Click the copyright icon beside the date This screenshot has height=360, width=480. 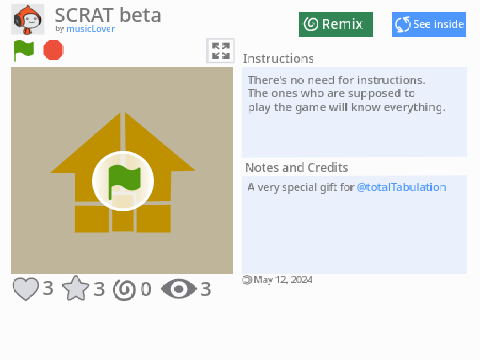[x=247, y=280]
